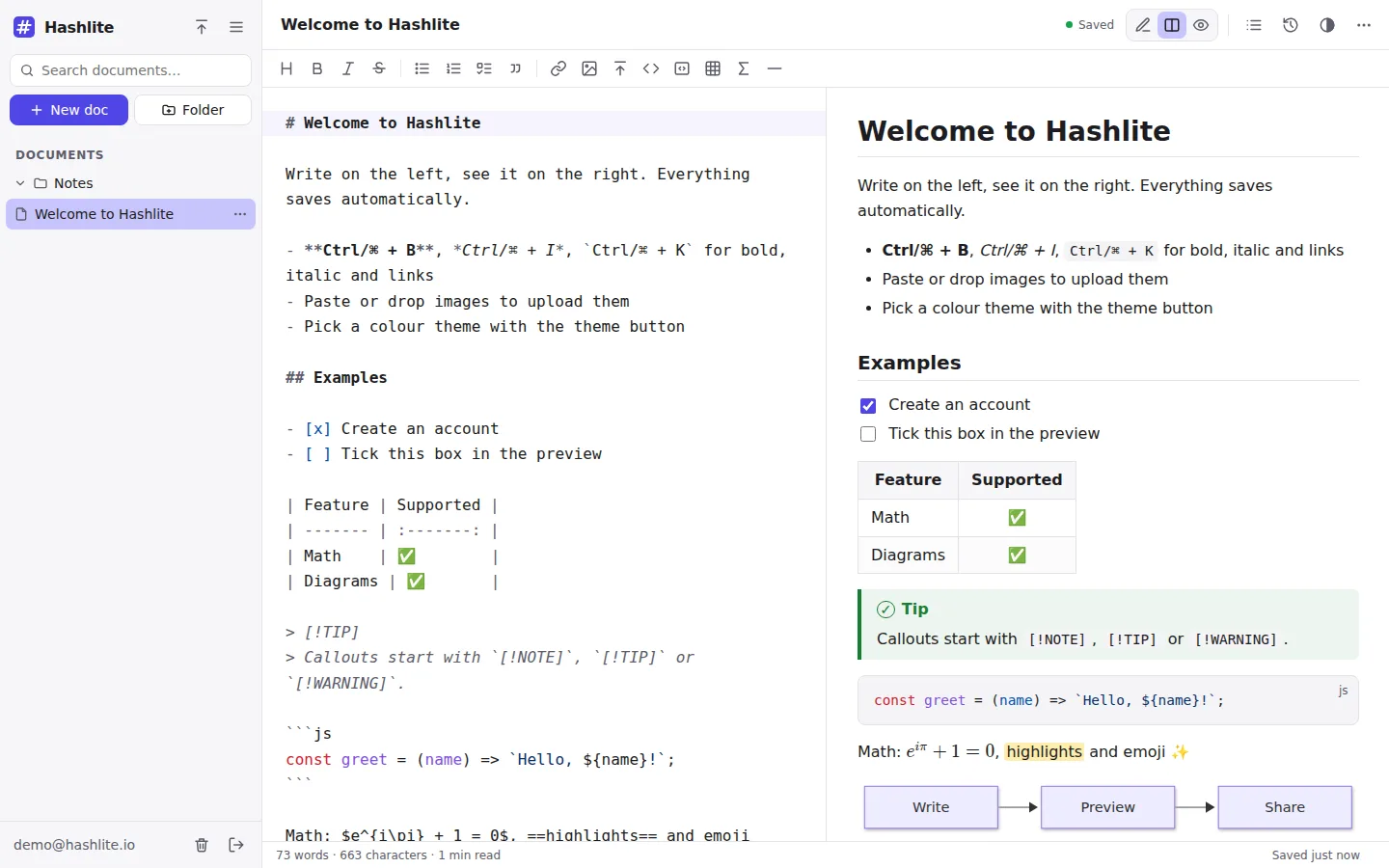Screen dimensions: 1389x868
Task: Click the Diagrams table cell in the preview
Action: [x=908, y=556]
